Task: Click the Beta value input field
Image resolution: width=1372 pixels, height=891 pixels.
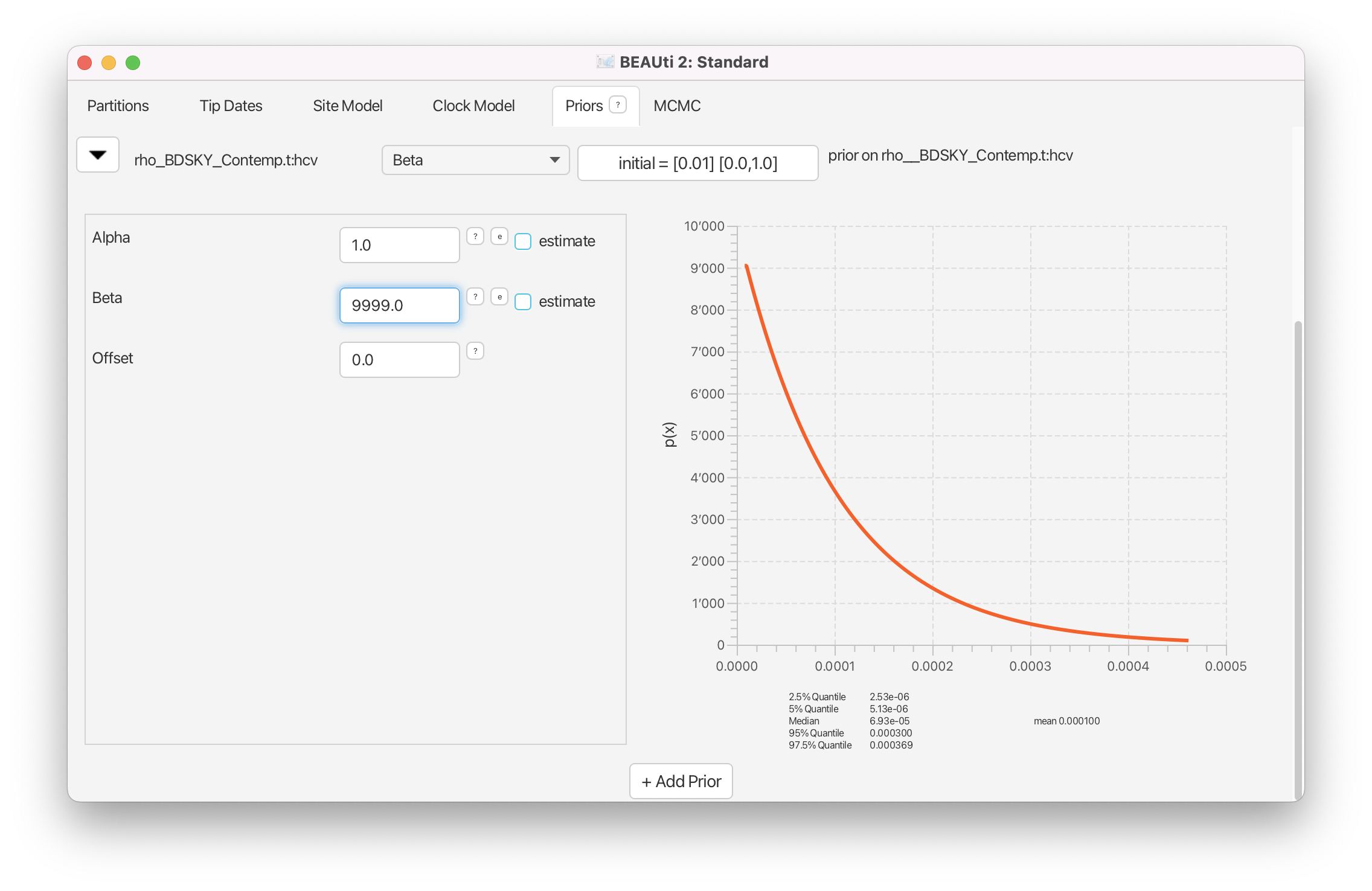Action: pyautogui.click(x=399, y=305)
